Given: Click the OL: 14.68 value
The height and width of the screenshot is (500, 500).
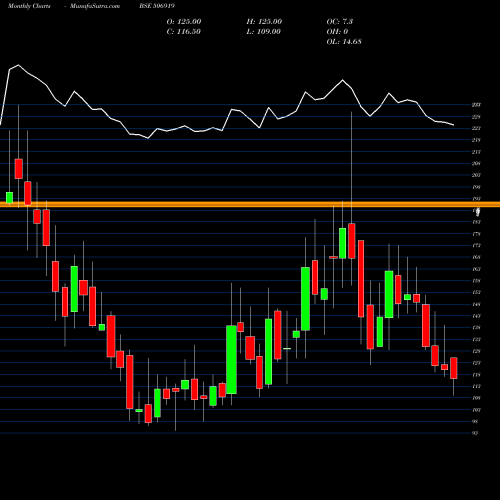Looking at the screenshot, I should coord(344,42).
